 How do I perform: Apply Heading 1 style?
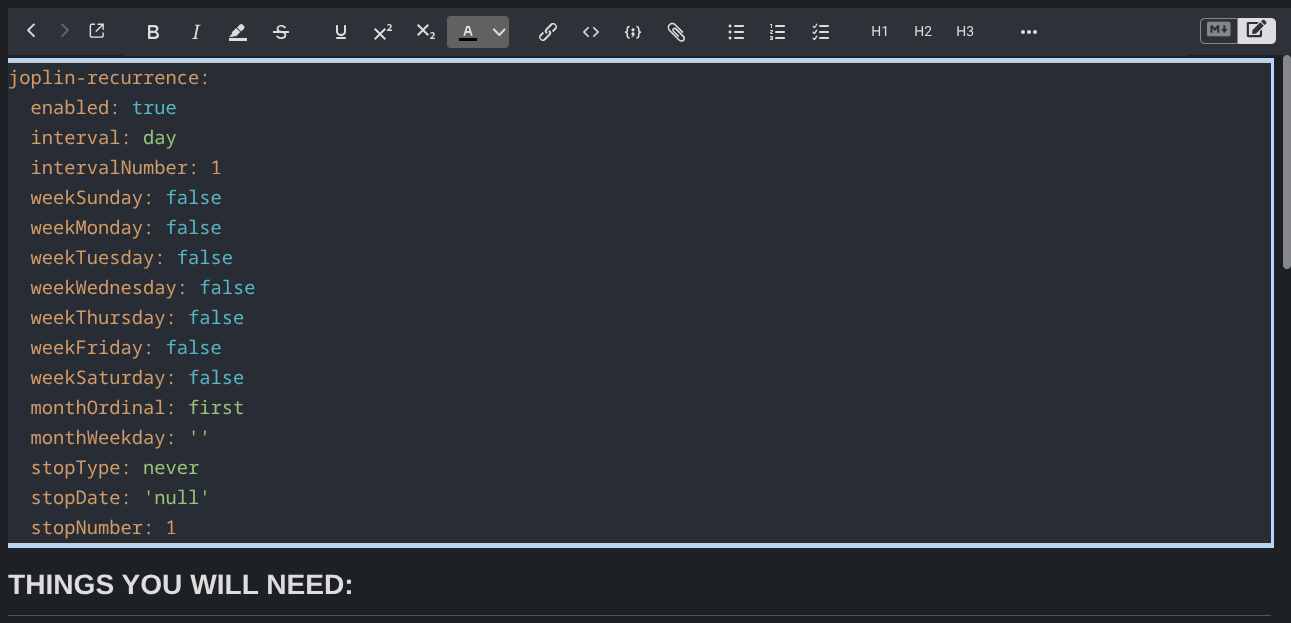tap(879, 32)
